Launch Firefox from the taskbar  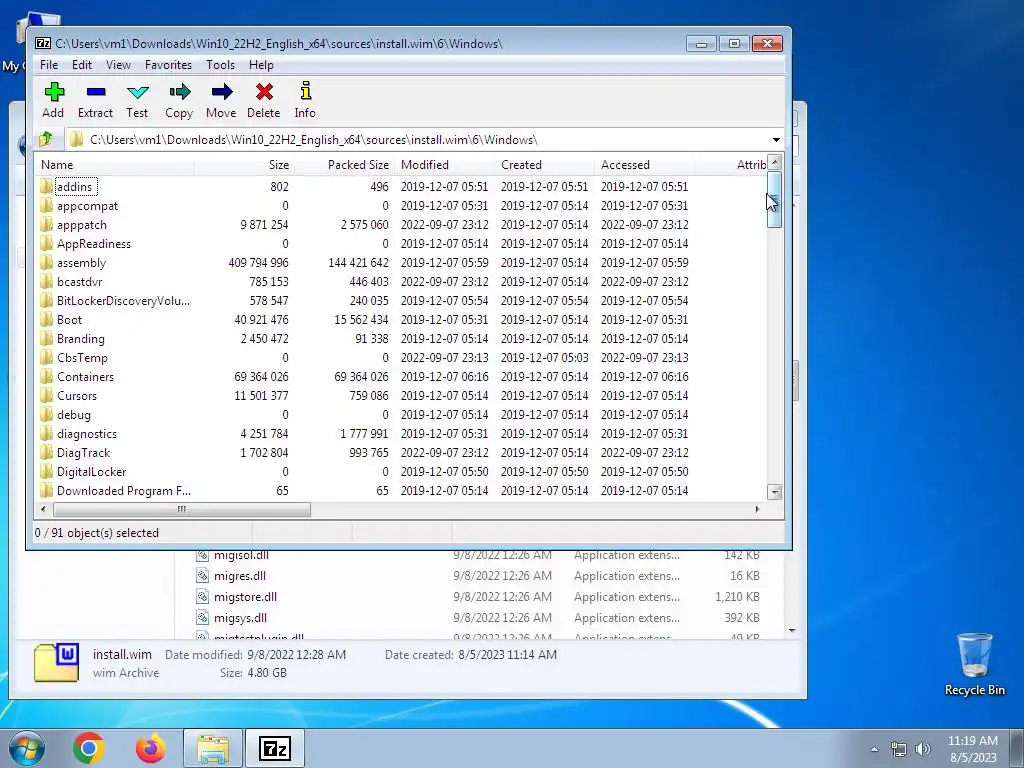click(151, 748)
